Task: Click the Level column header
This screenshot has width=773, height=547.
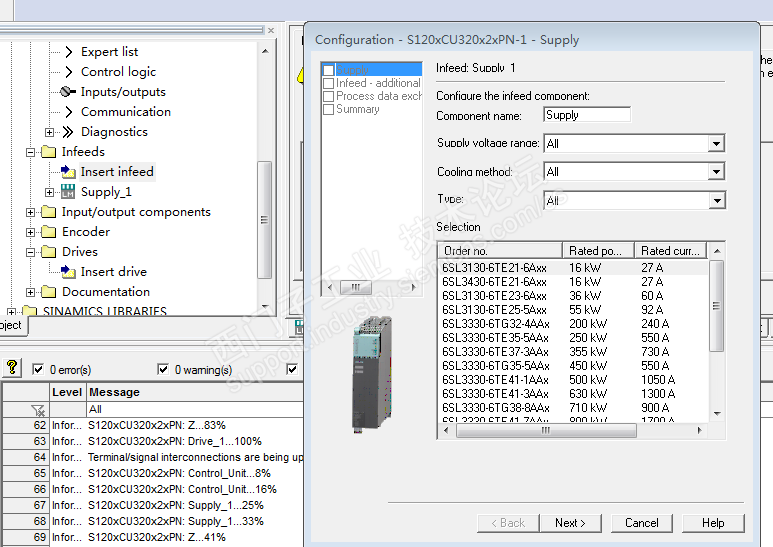Action: [x=67, y=392]
